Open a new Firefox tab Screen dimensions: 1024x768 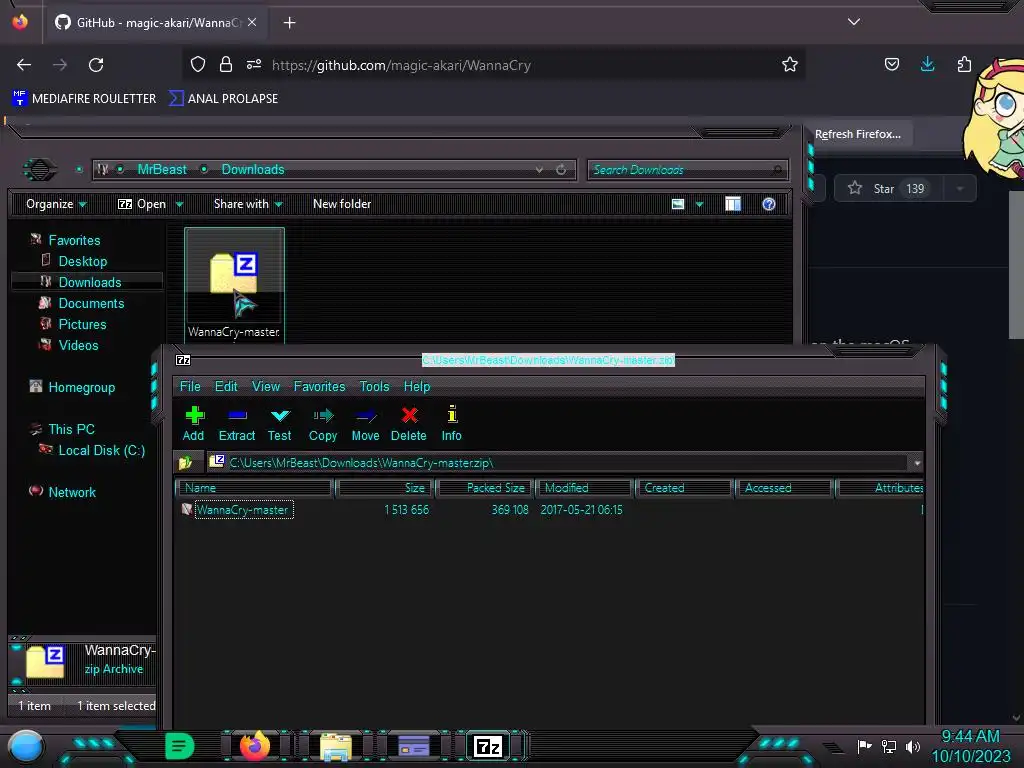(x=289, y=23)
